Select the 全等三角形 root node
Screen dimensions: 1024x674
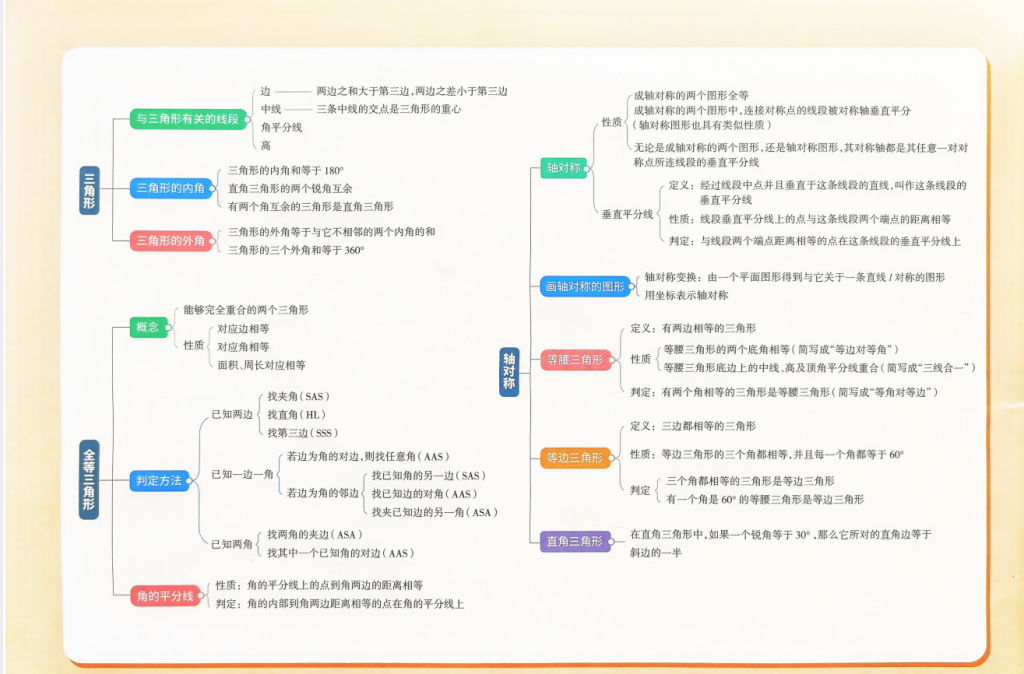pos(89,478)
